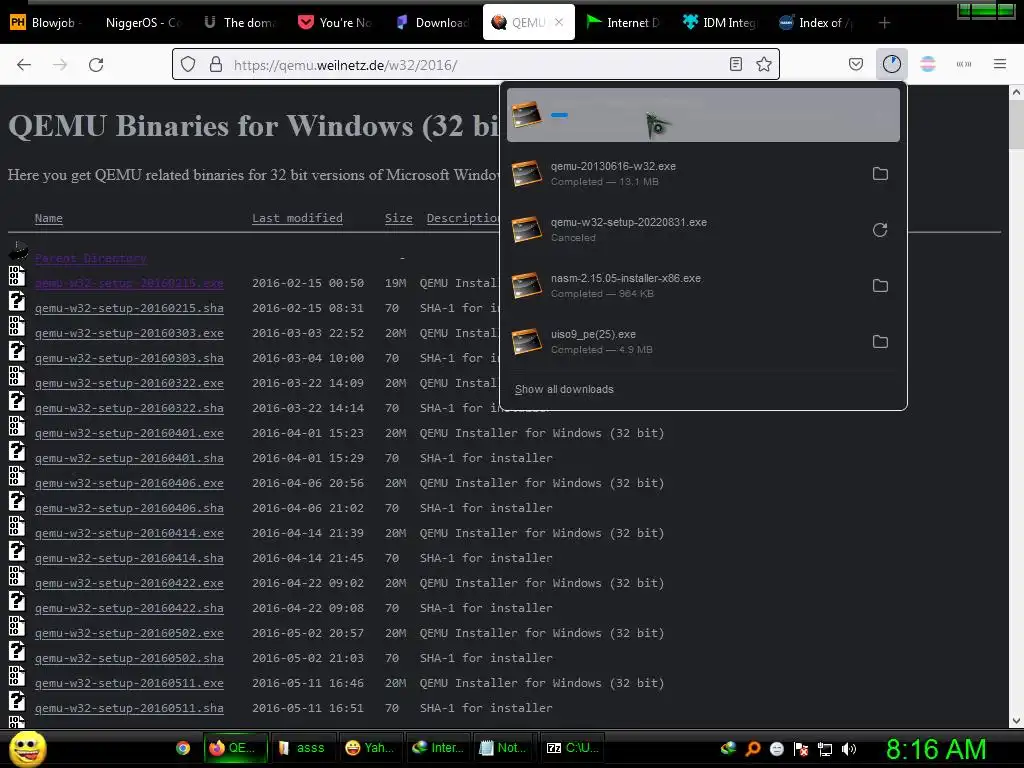Click the magnifier search tray icon

coord(753,749)
